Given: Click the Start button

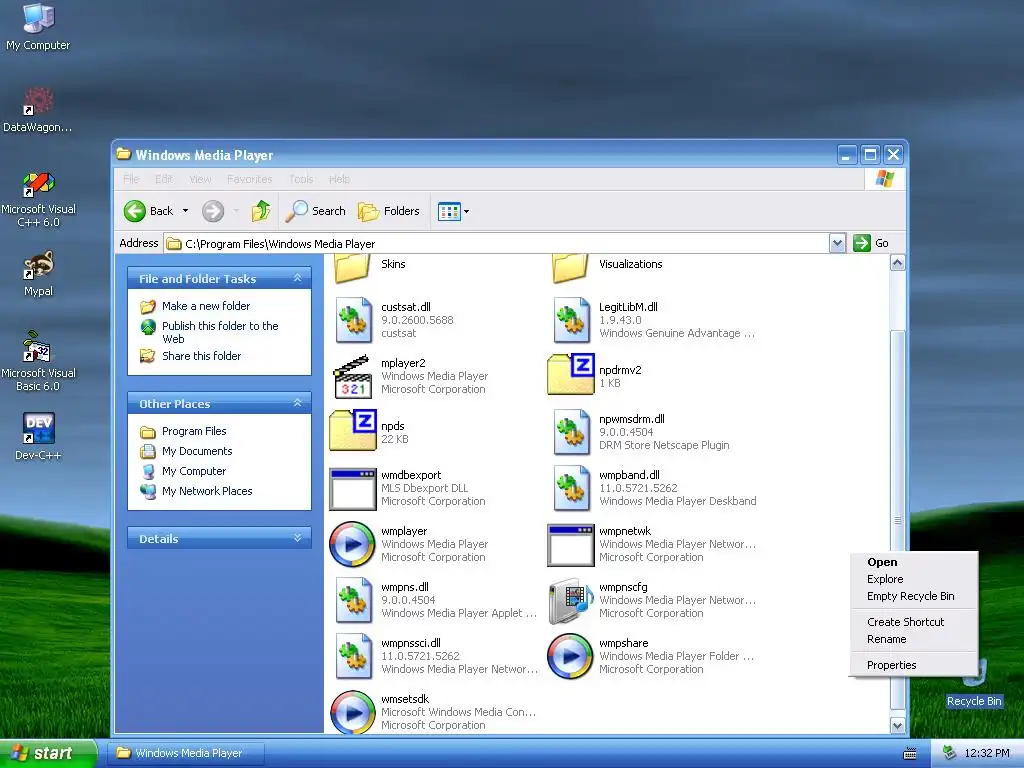Looking at the screenshot, I should coord(48,753).
